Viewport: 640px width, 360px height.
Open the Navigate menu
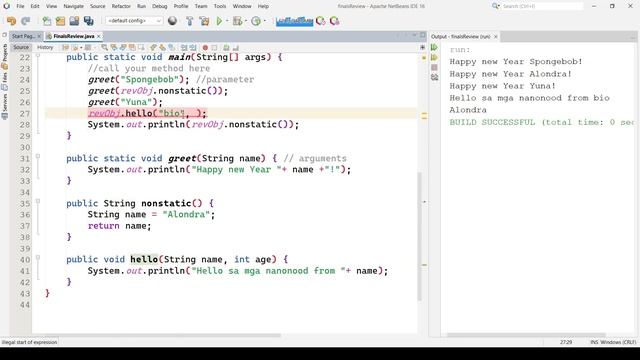[73, 6]
